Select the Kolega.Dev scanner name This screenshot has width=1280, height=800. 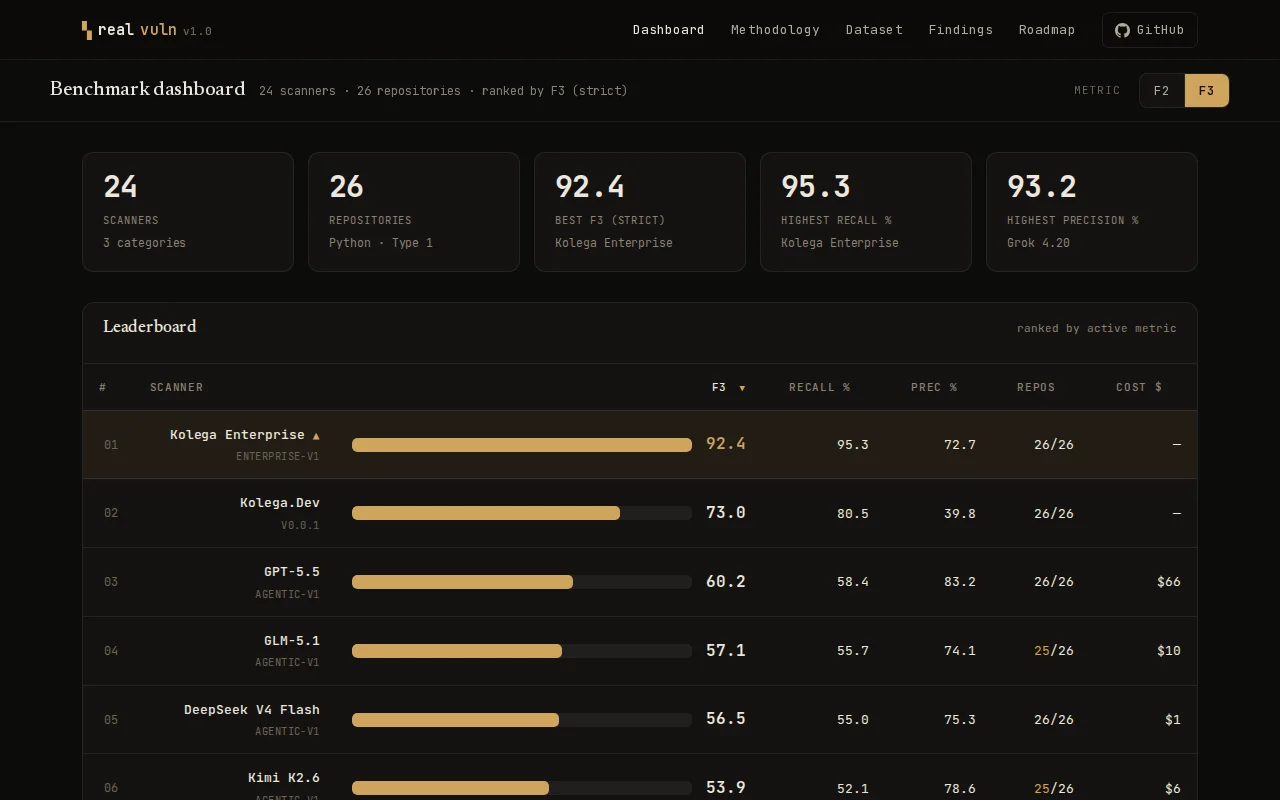pos(280,503)
